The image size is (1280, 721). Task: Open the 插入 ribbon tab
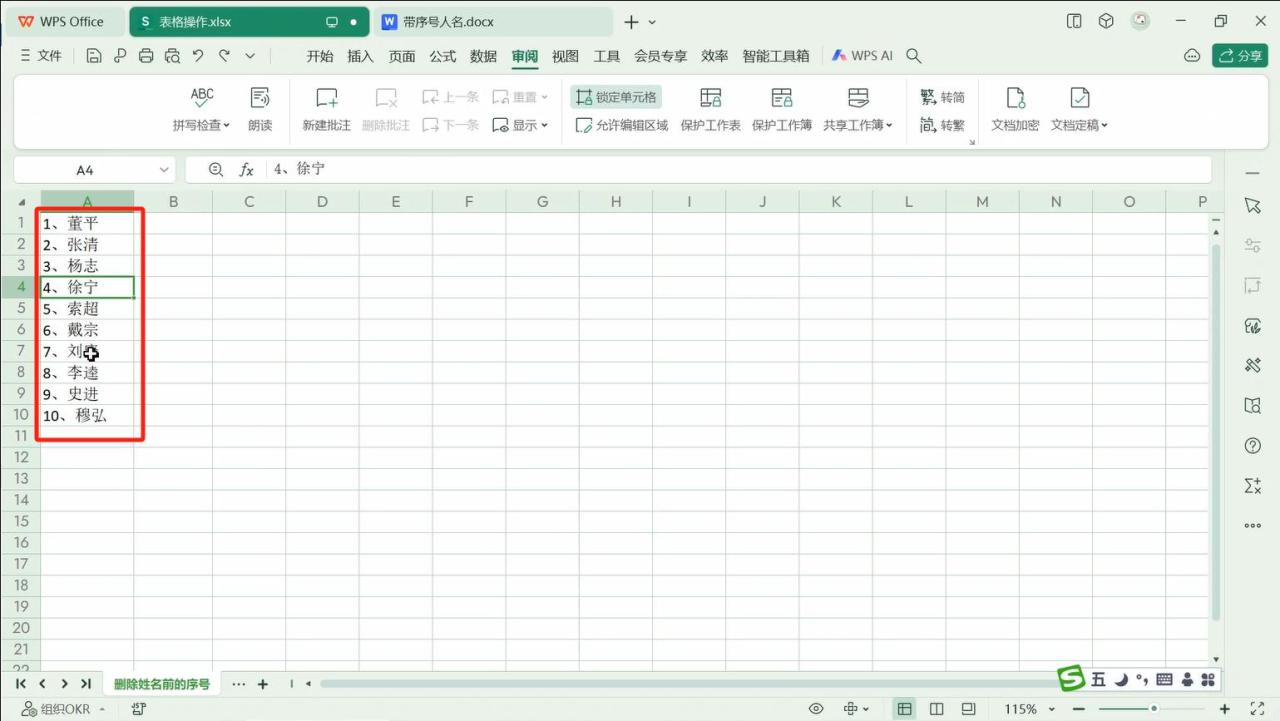click(360, 56)
